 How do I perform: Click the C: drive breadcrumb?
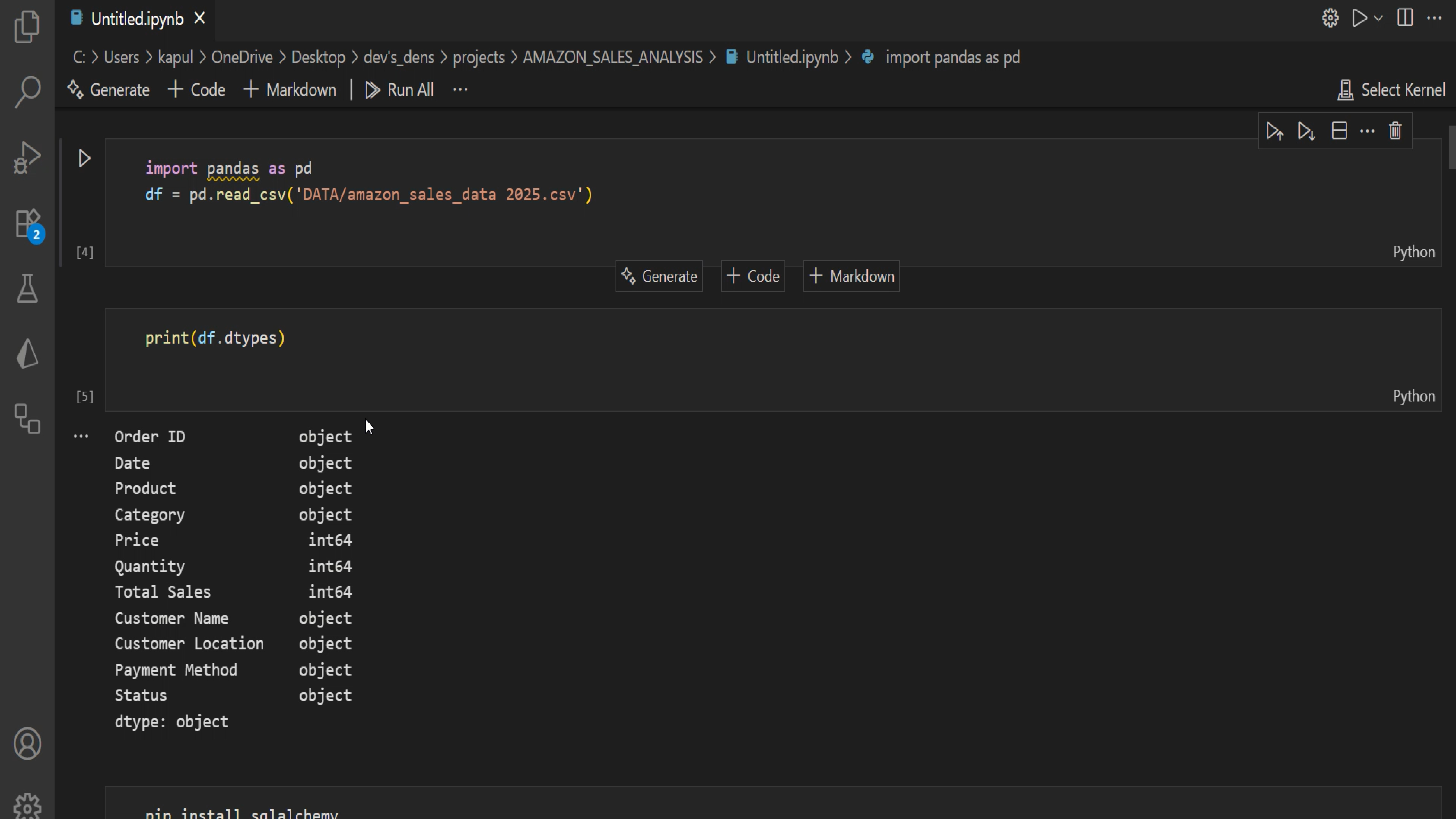79,57
